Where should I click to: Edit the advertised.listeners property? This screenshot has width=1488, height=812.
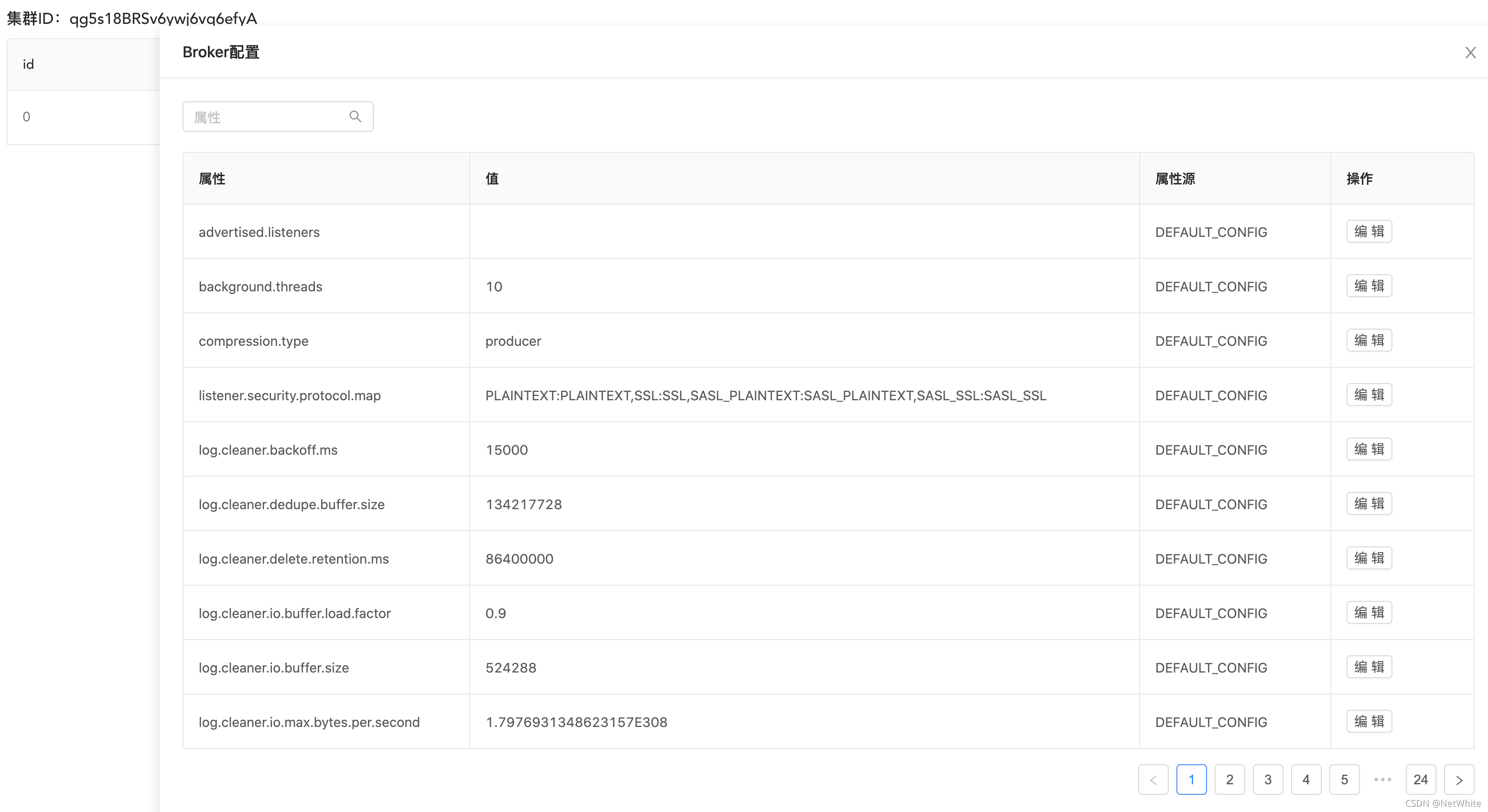(x=1369, y=232)
